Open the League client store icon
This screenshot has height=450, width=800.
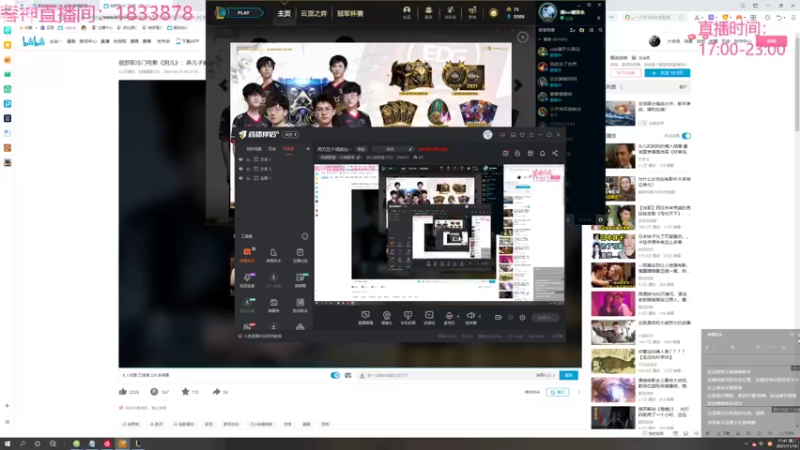coord(472,11)
